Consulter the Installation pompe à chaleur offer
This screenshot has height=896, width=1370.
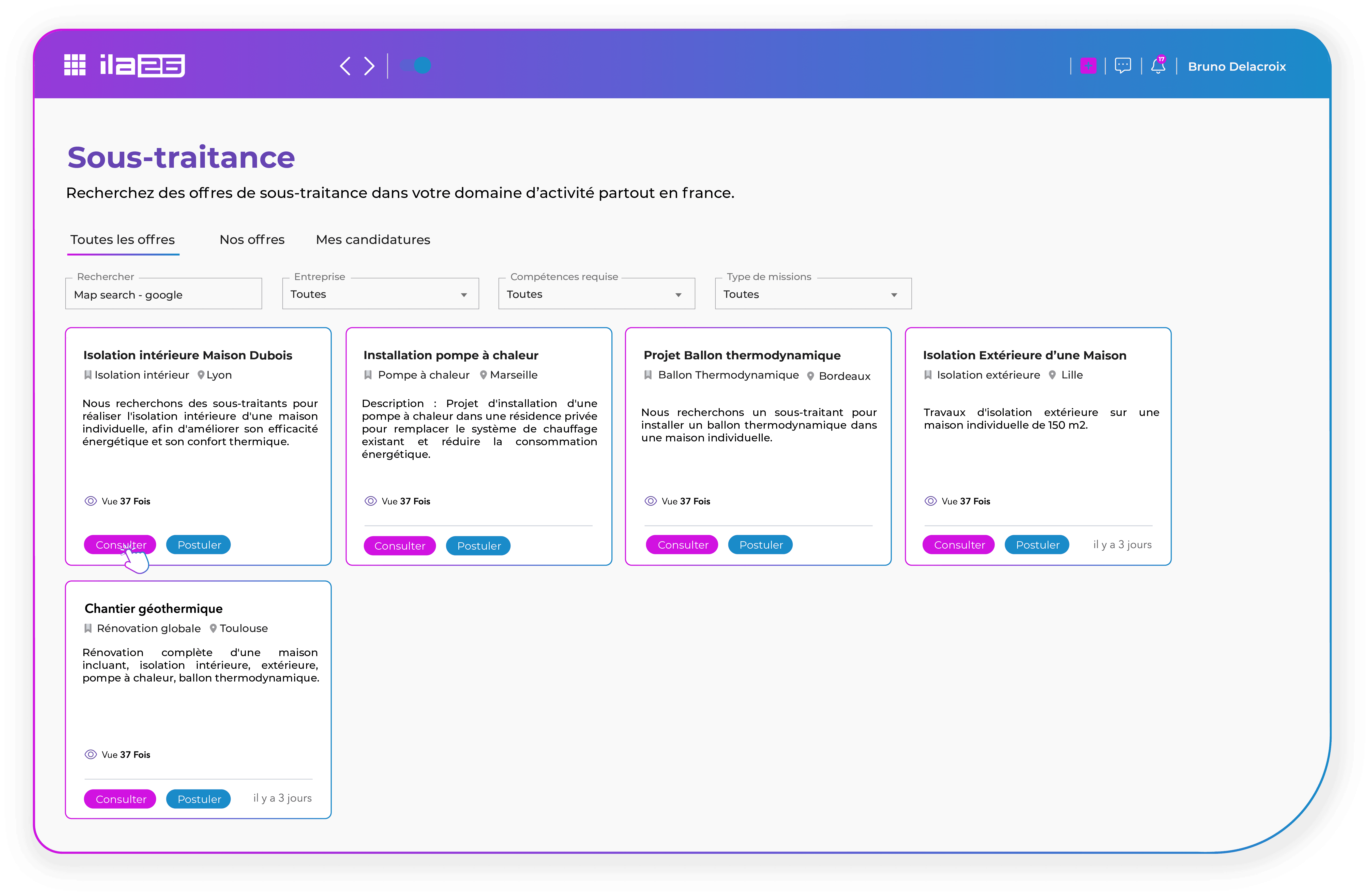(x=399, y=546)
